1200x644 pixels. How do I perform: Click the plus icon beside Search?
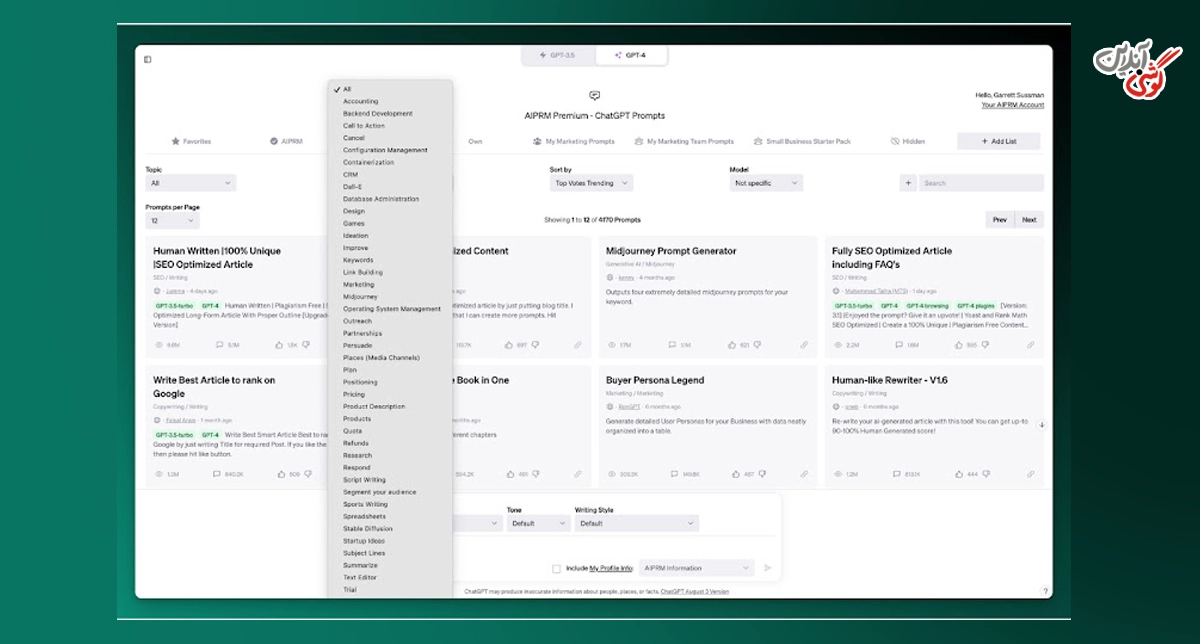click(908, 183)
